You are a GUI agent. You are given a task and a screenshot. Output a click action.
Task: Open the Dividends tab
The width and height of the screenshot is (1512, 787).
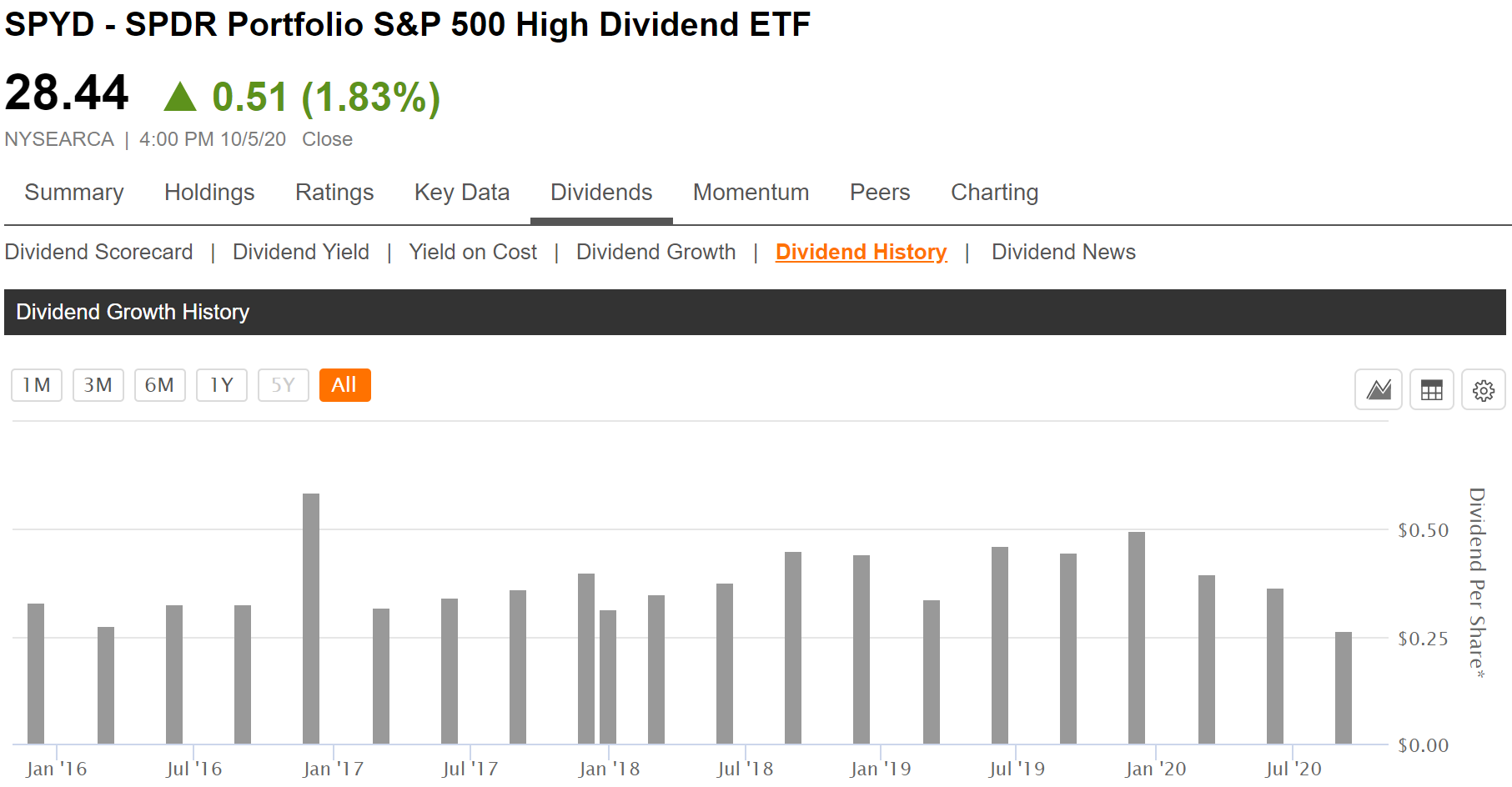[x=601, y=193]
